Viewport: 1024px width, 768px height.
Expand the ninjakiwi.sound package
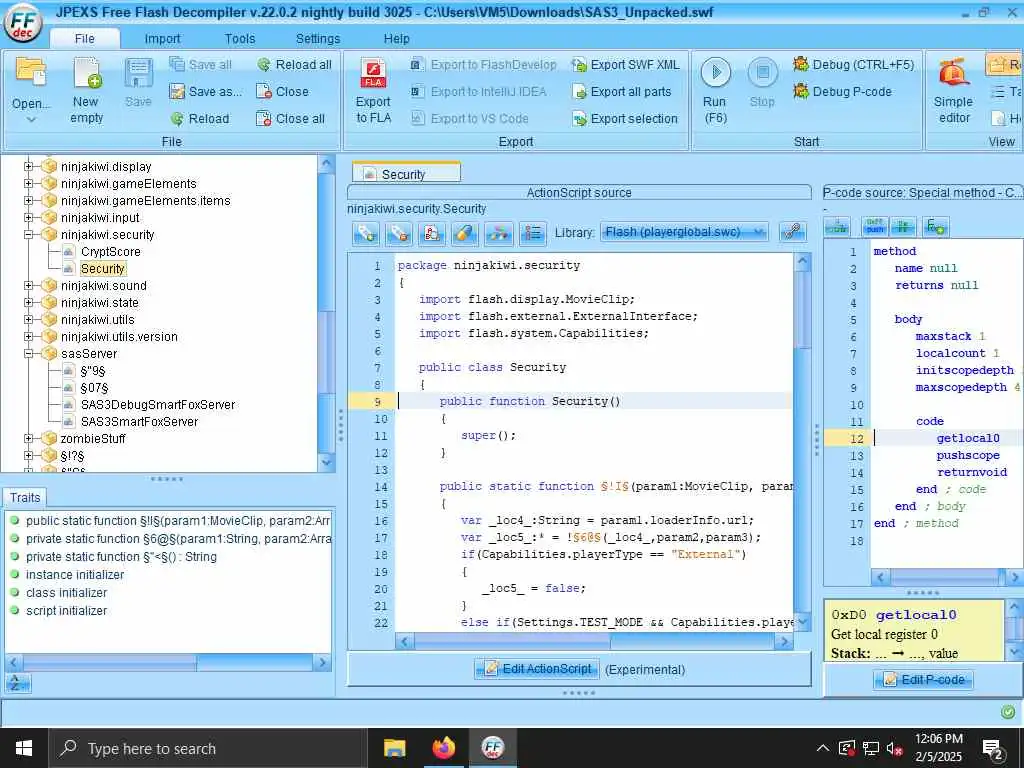(28, 285)
